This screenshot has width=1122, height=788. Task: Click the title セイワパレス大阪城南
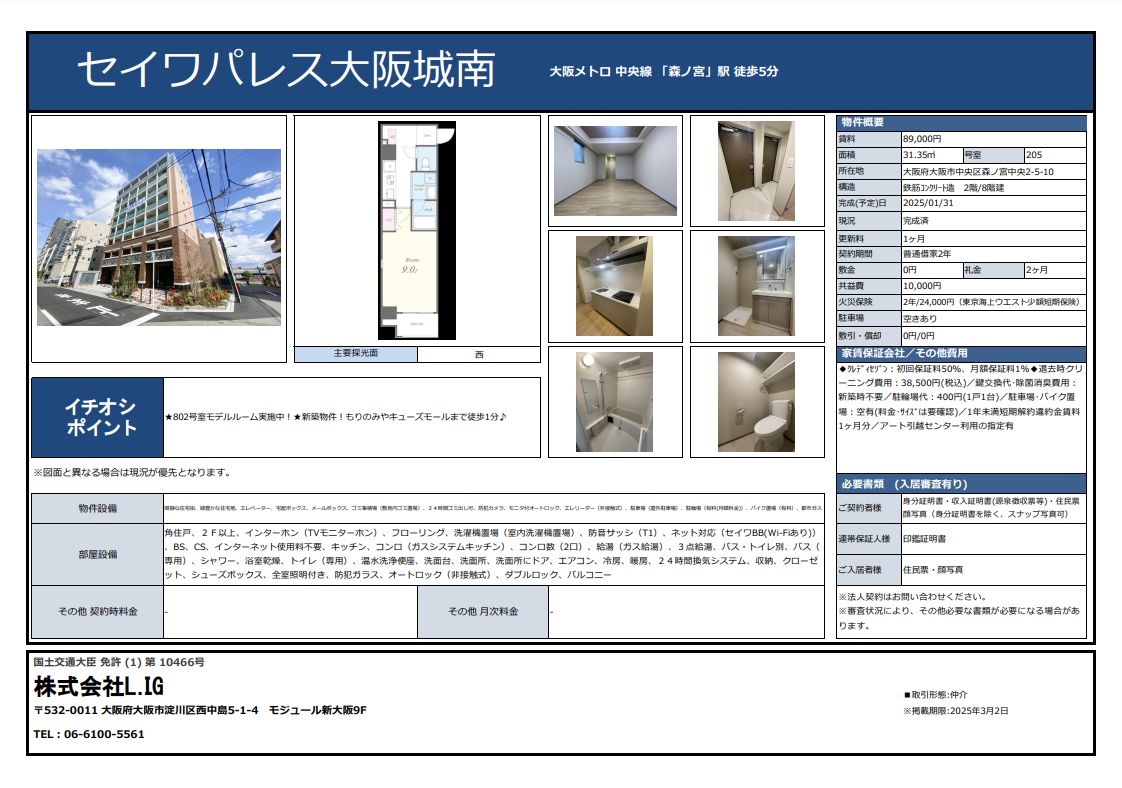click(x=286, y=70)
